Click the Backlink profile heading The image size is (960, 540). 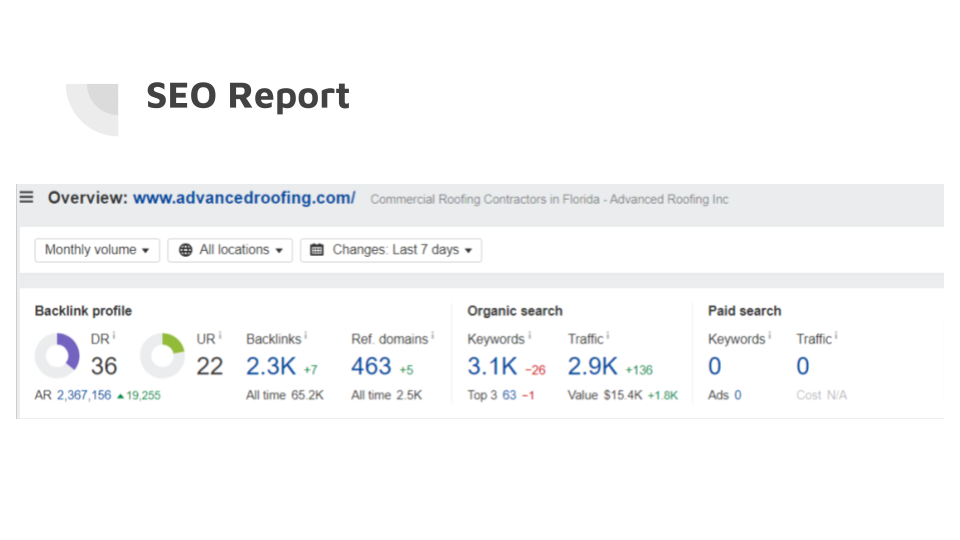coord(83,310)
